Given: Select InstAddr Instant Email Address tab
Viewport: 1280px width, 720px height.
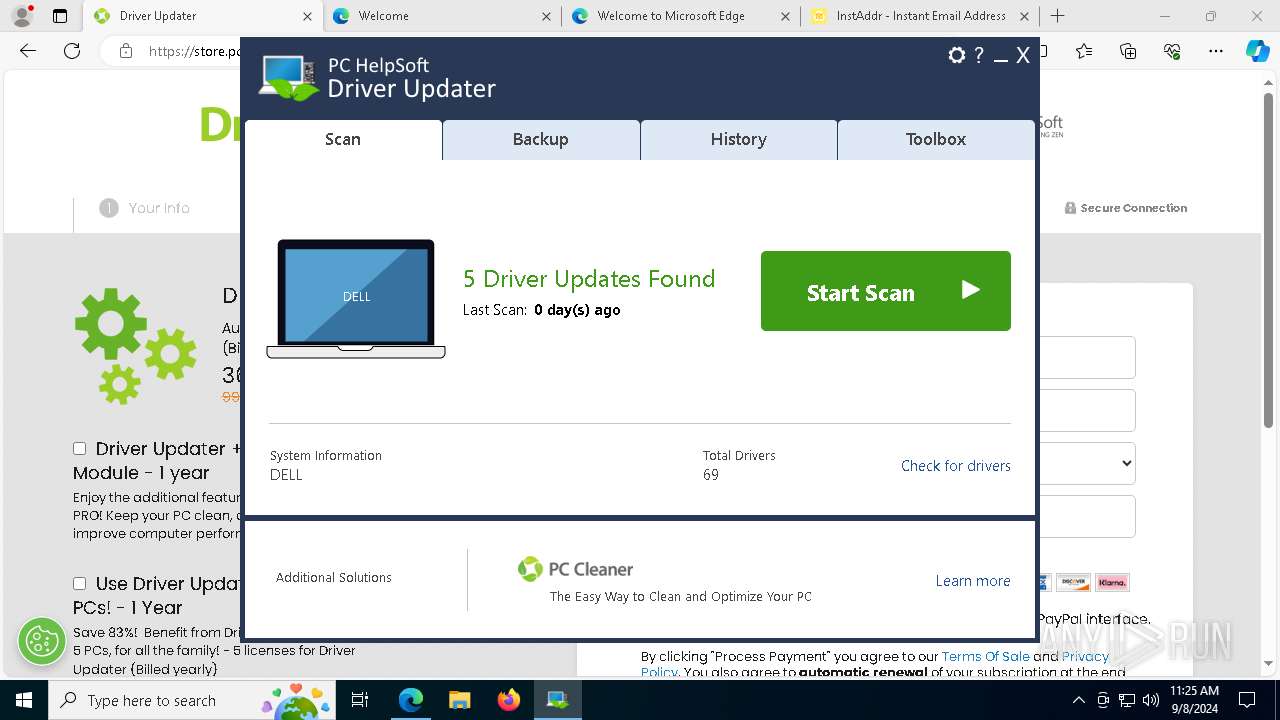Looking at the screenshot, I should point(920,16).
